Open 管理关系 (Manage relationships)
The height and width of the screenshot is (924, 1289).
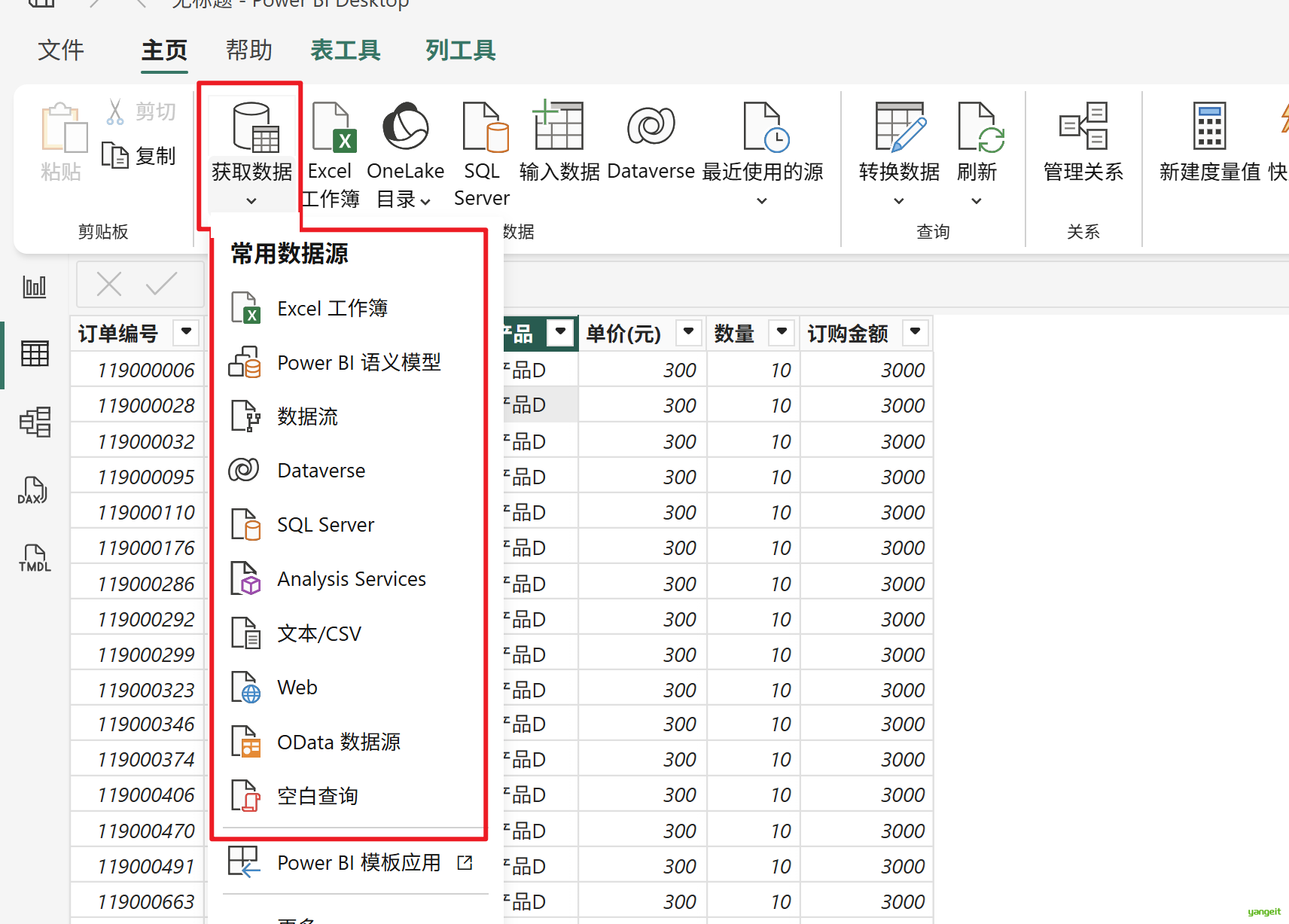click(1083, 127)
